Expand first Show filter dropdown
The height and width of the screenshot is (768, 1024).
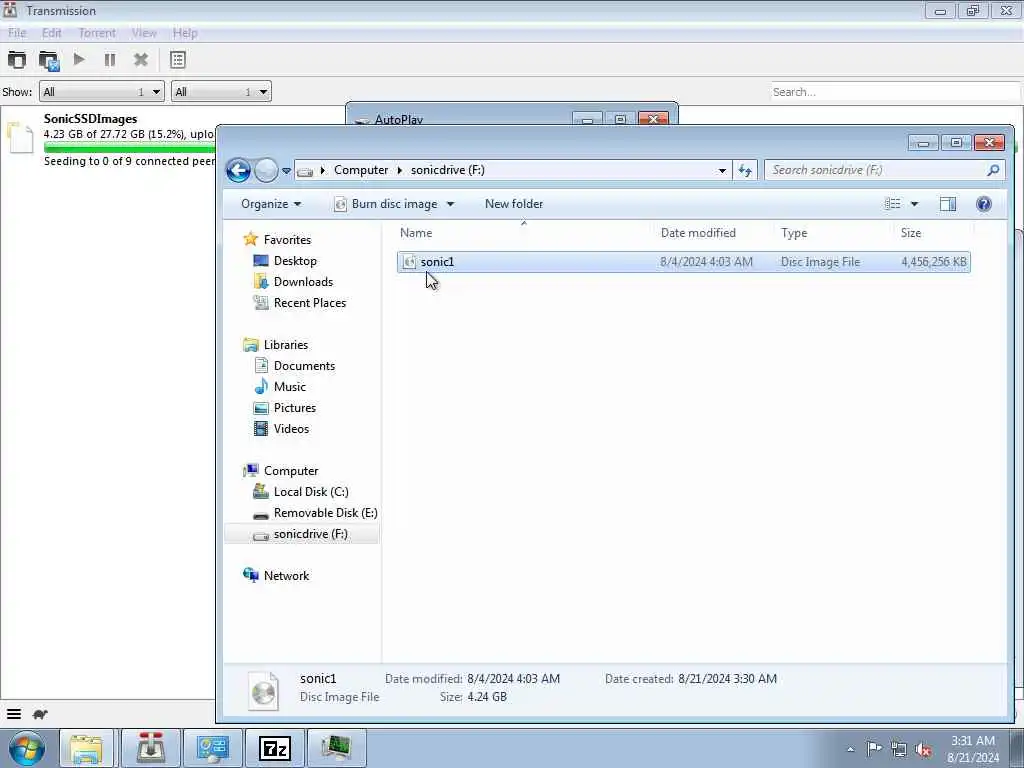pos(101,91)
